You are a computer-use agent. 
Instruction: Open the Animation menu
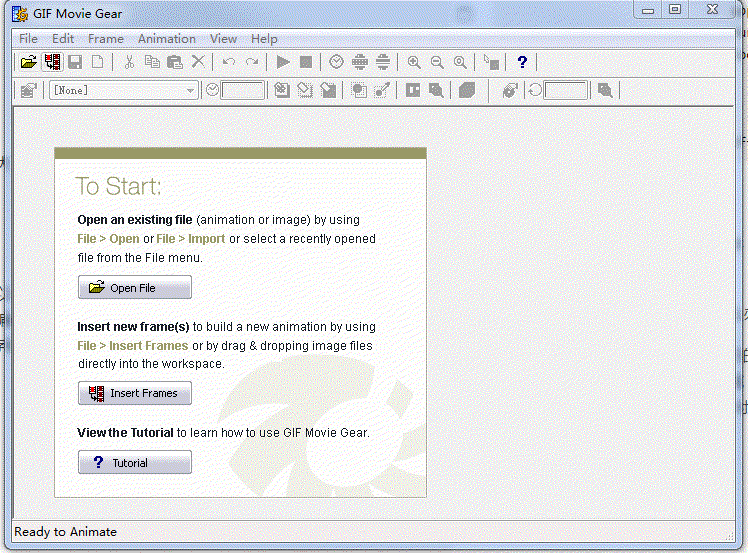point(167,39)
